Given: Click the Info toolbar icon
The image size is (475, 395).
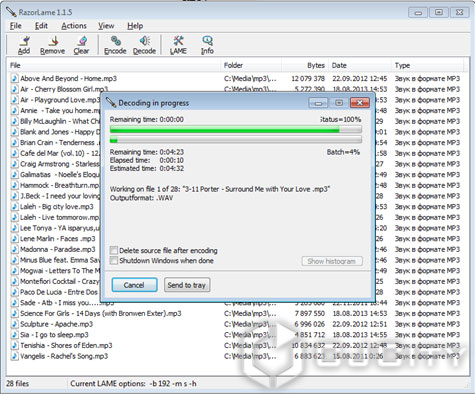Looking at the screenshot, I should click(x=207, y=45).
